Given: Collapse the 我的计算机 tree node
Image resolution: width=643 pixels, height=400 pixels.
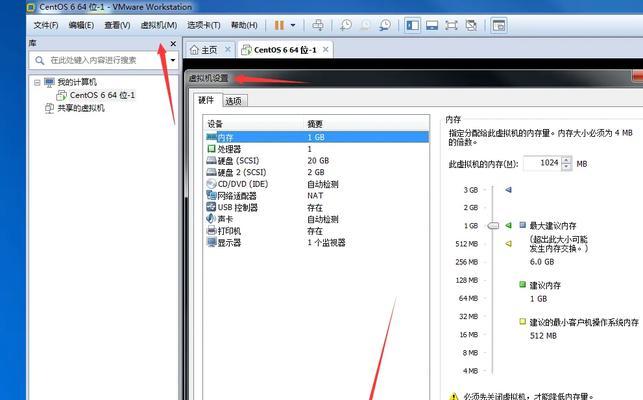Looking at the screenshot, I should coord(37,82).
